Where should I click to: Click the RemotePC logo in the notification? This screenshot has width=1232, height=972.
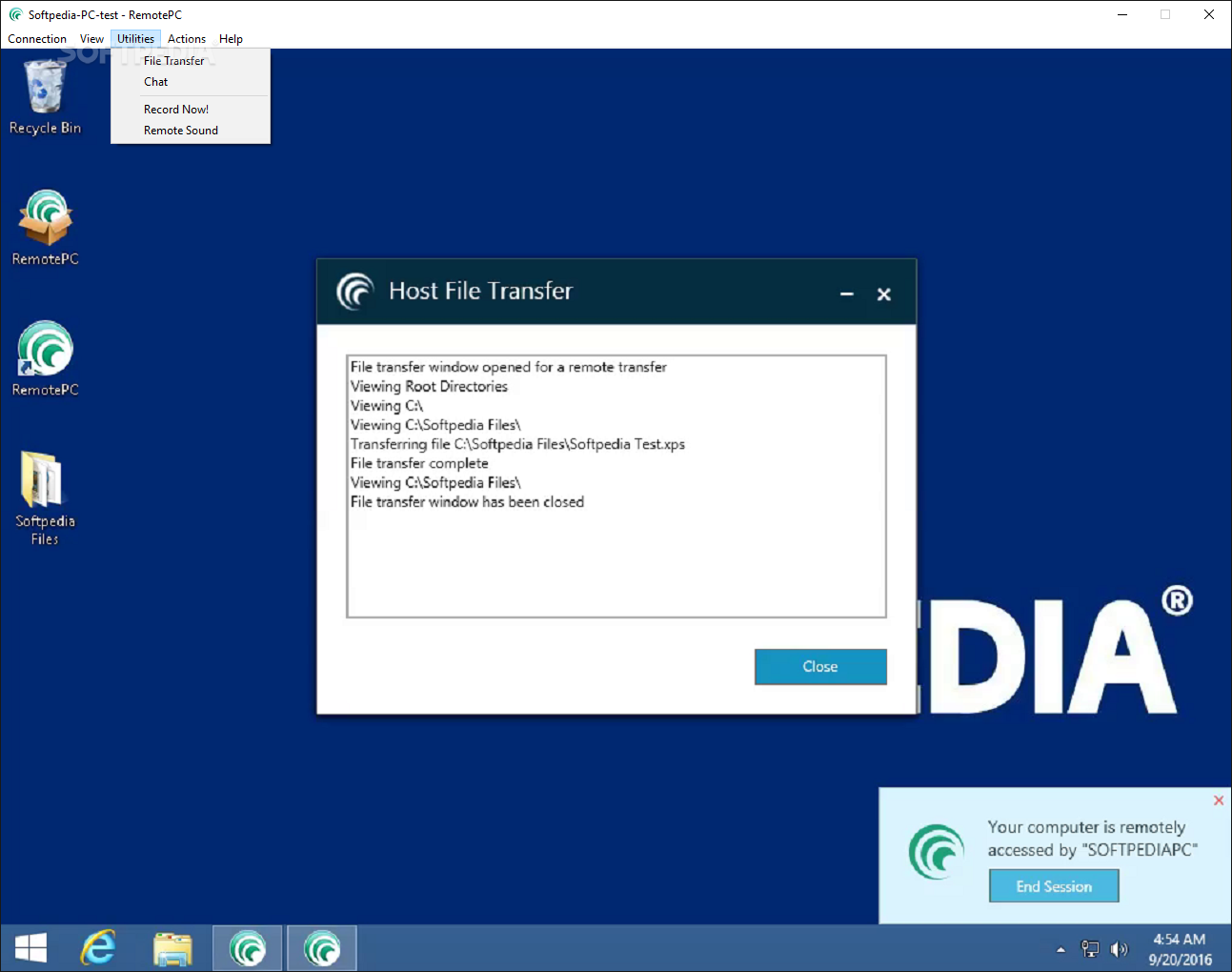tap(937, 852)
